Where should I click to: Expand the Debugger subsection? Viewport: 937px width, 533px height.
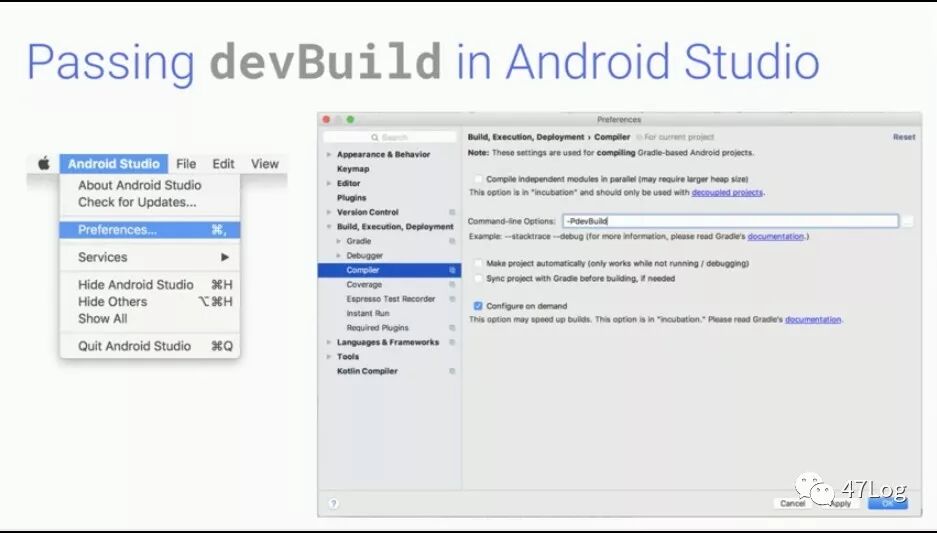click(339, 255)
